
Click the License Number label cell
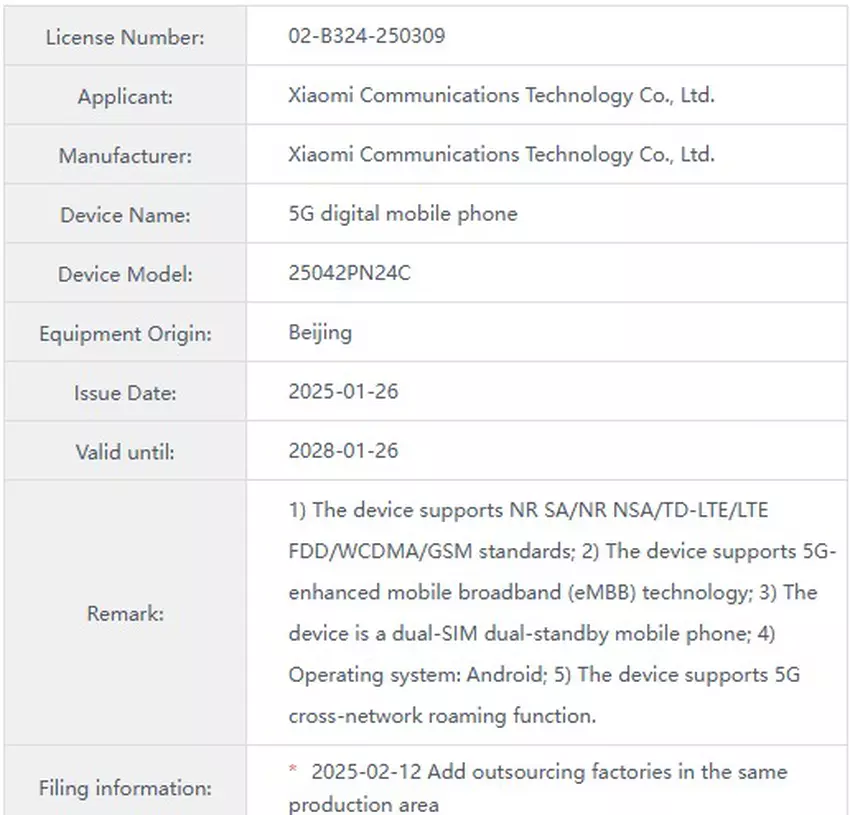124,37
